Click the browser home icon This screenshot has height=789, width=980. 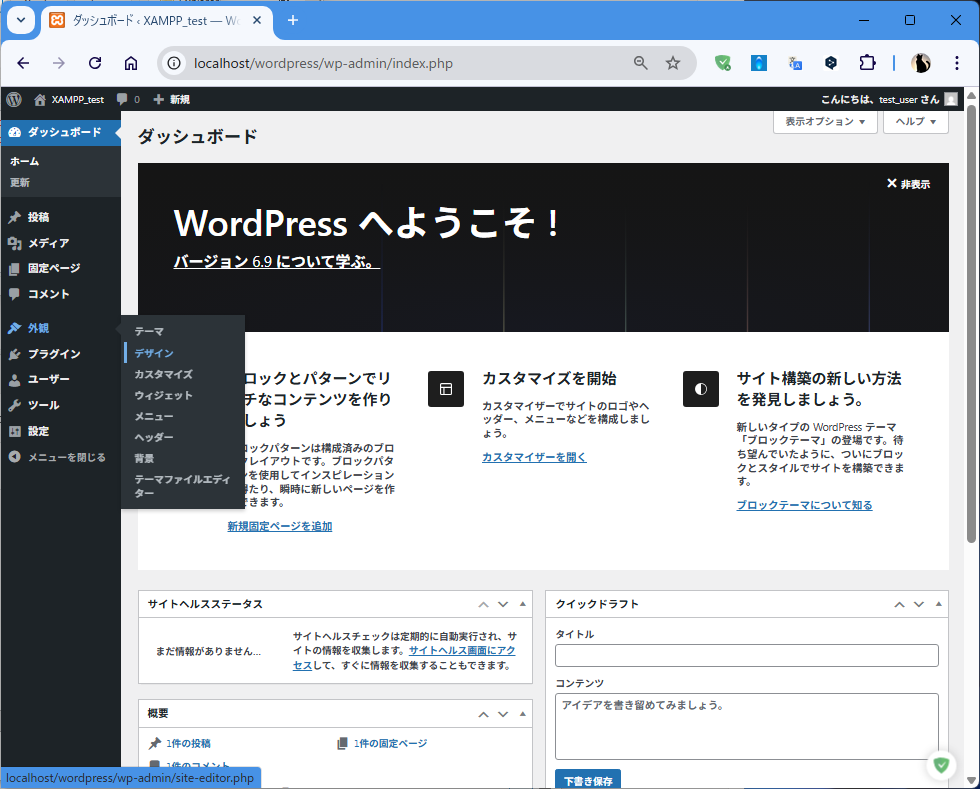(x=131, y=63)
